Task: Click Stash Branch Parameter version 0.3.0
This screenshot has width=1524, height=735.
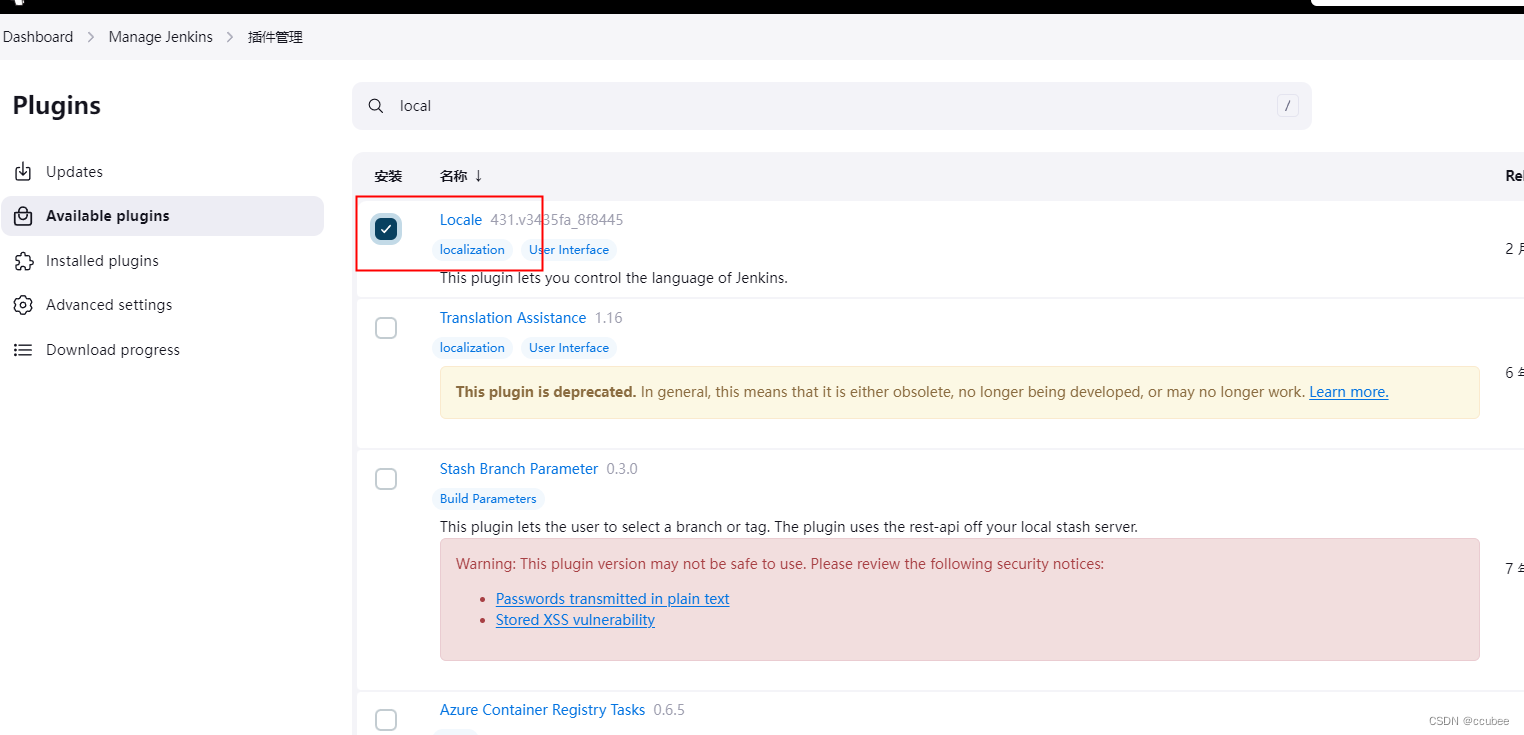Action: (x=622, y=469)
